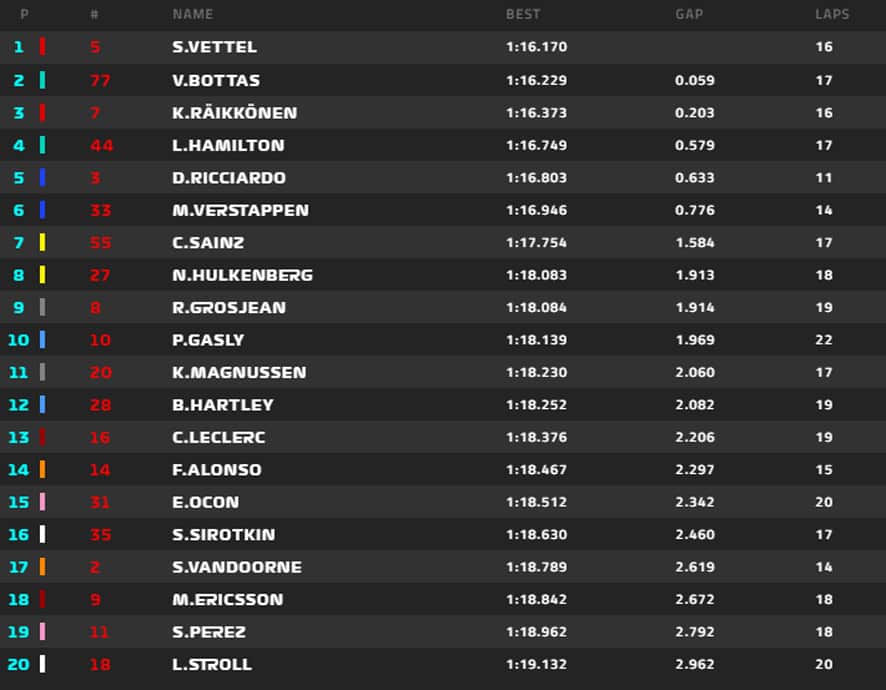The width and height of the screenshot is (886, 690).
Task: Select driver name L.HAMILTON
Action: pyautogui.click(x=228, y=145)
